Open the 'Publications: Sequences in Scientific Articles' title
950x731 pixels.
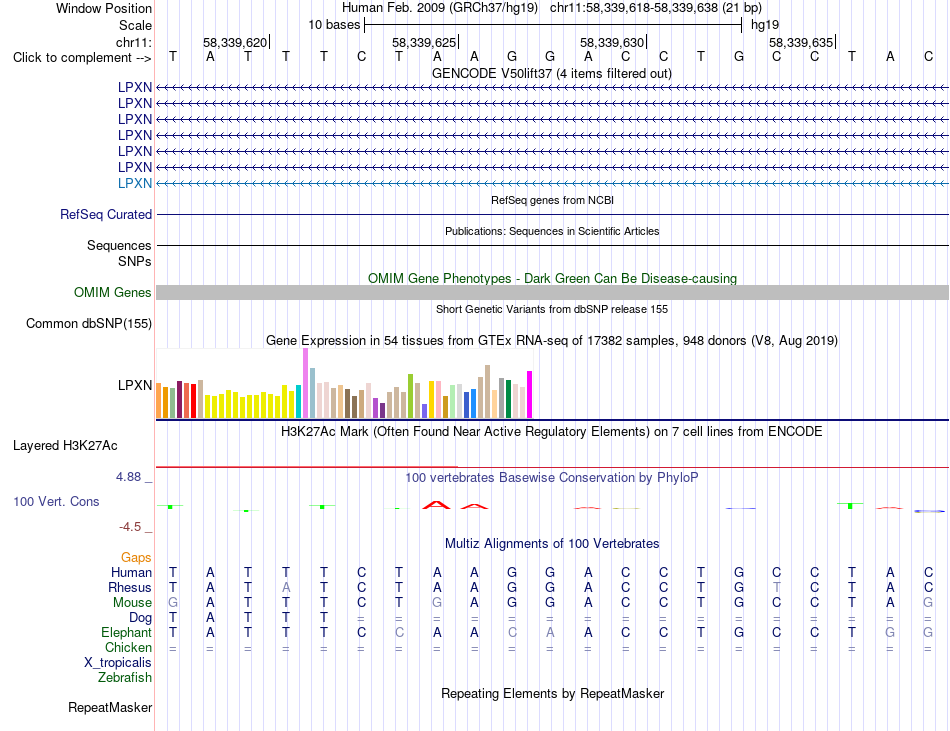pos(552,231)
